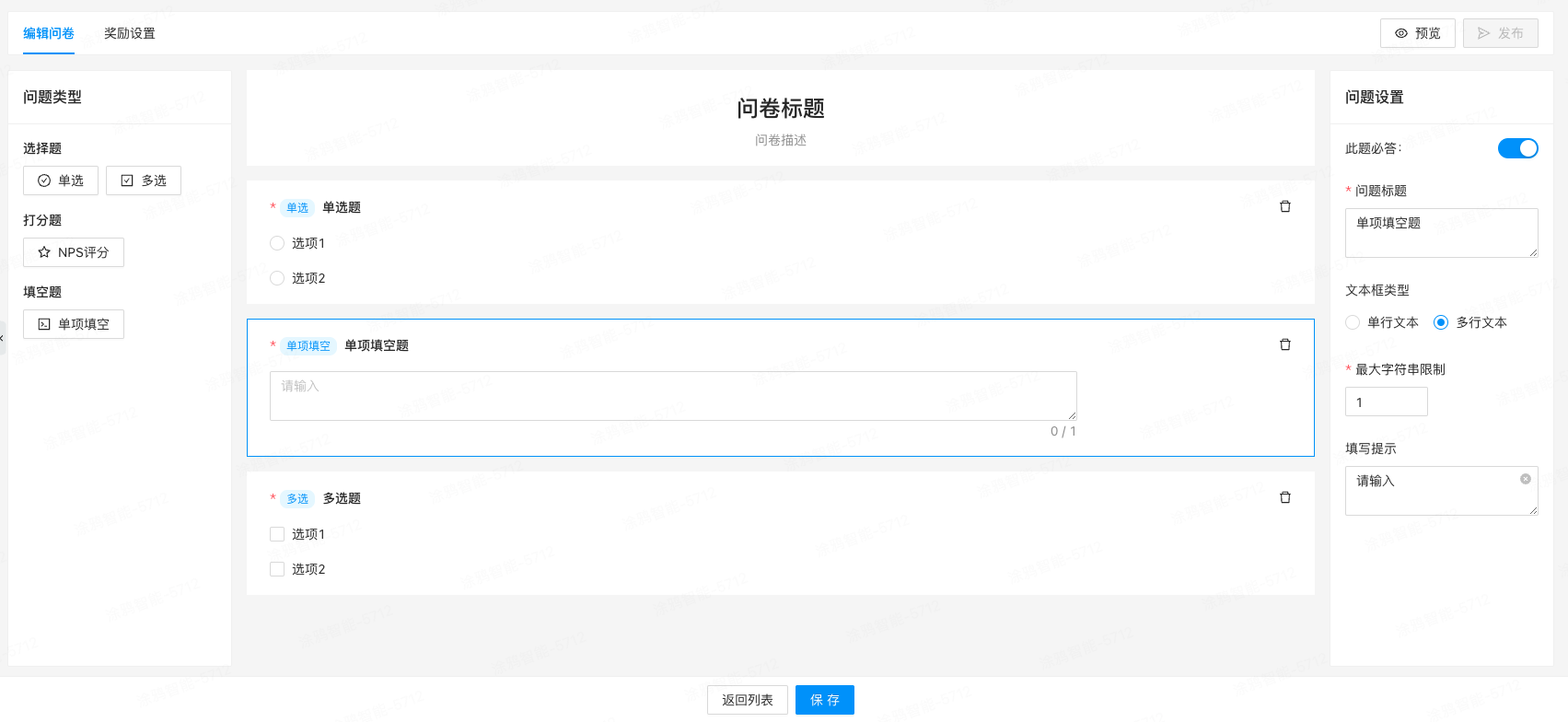
Task: Add a 多选 question type
Action: (x=144, y=180)
